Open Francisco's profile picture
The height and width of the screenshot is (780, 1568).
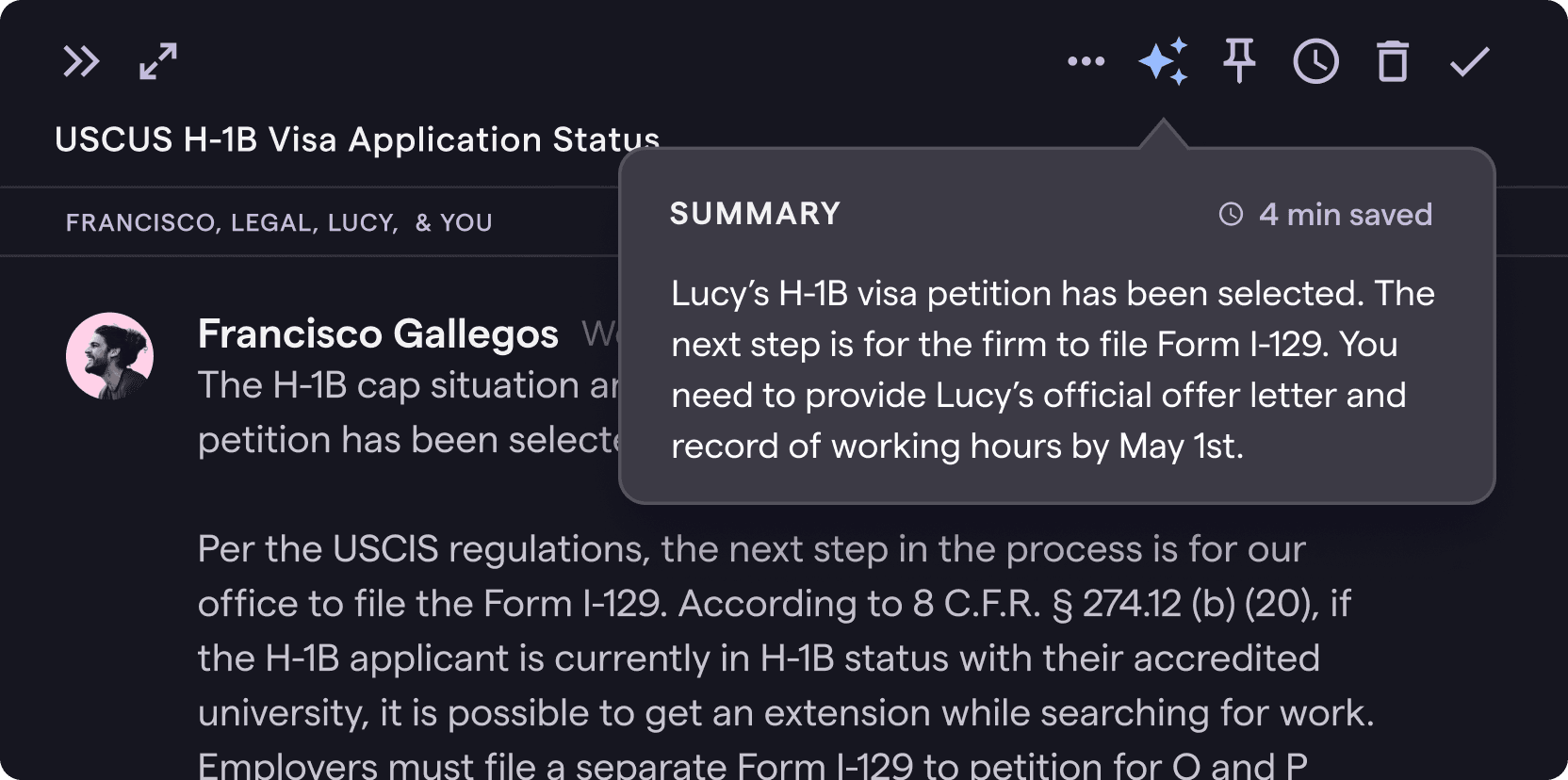pos(108,356)
